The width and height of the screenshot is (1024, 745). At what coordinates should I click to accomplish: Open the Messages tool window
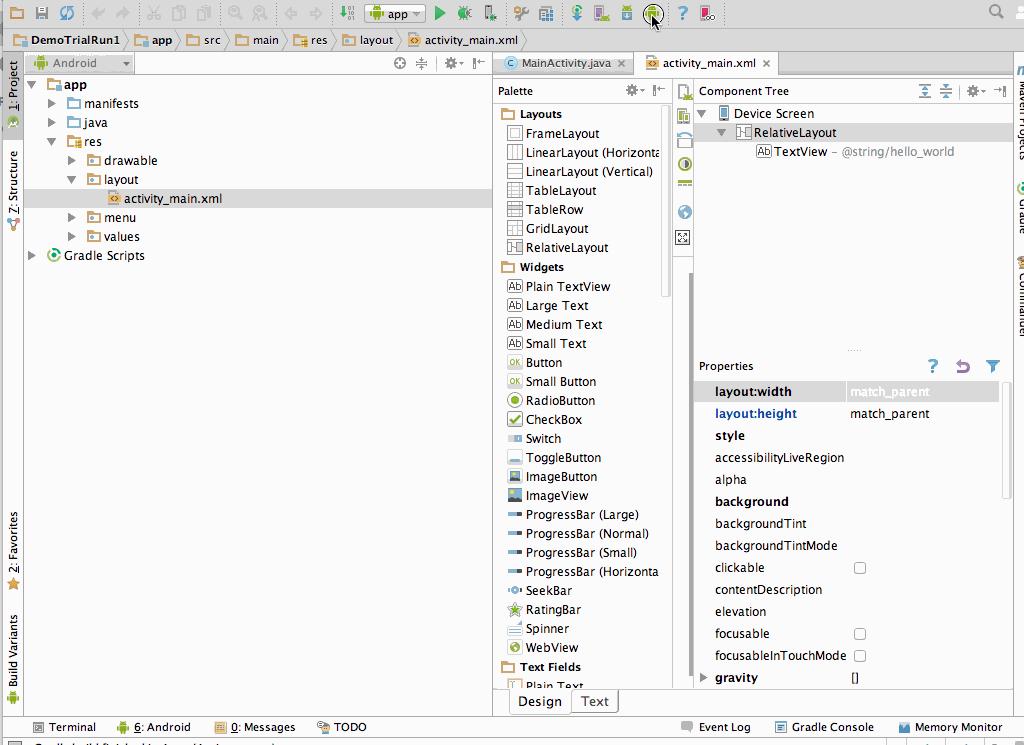(x=255, y=727)
